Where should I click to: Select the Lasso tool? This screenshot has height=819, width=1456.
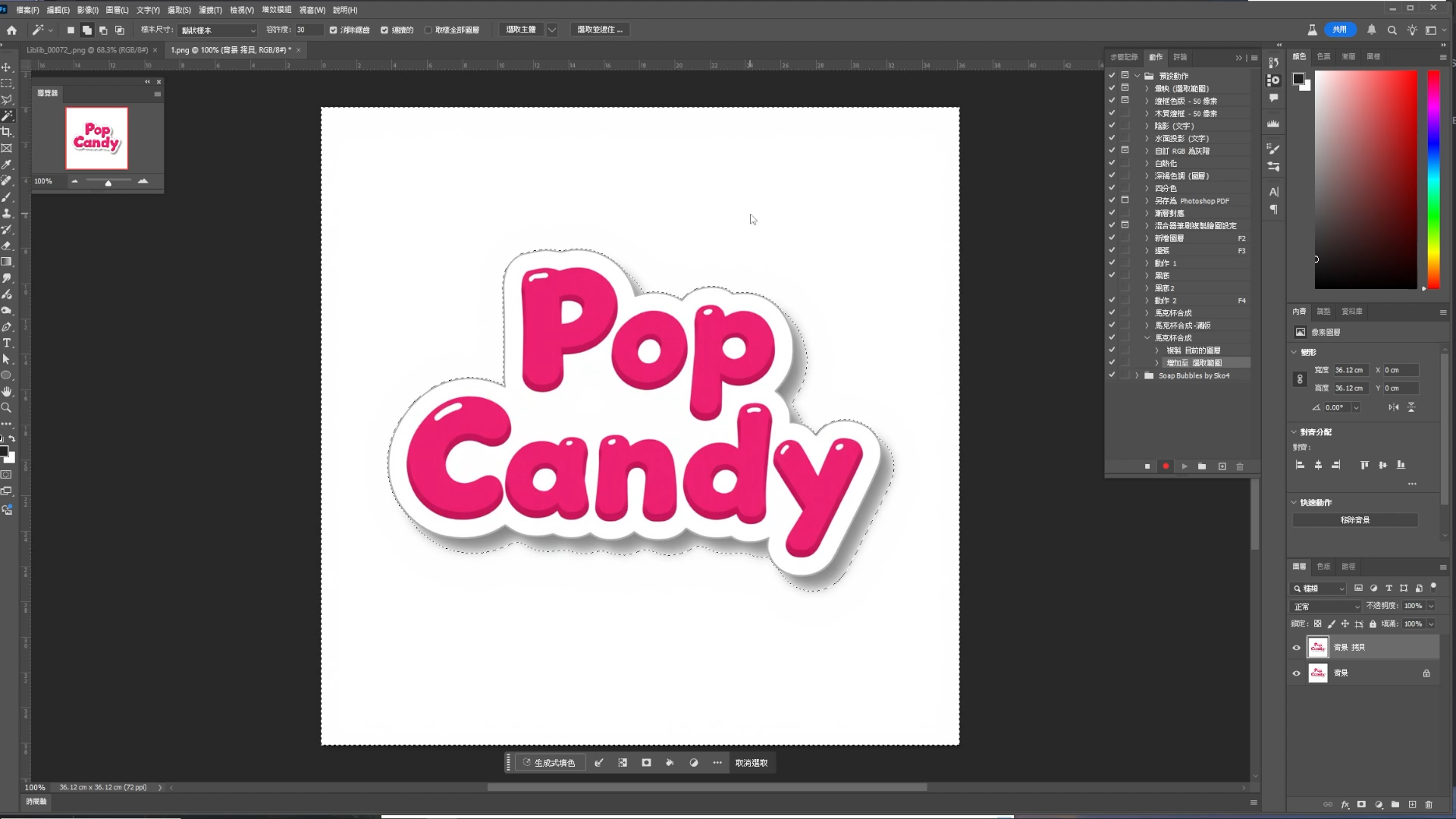(7, 100)
